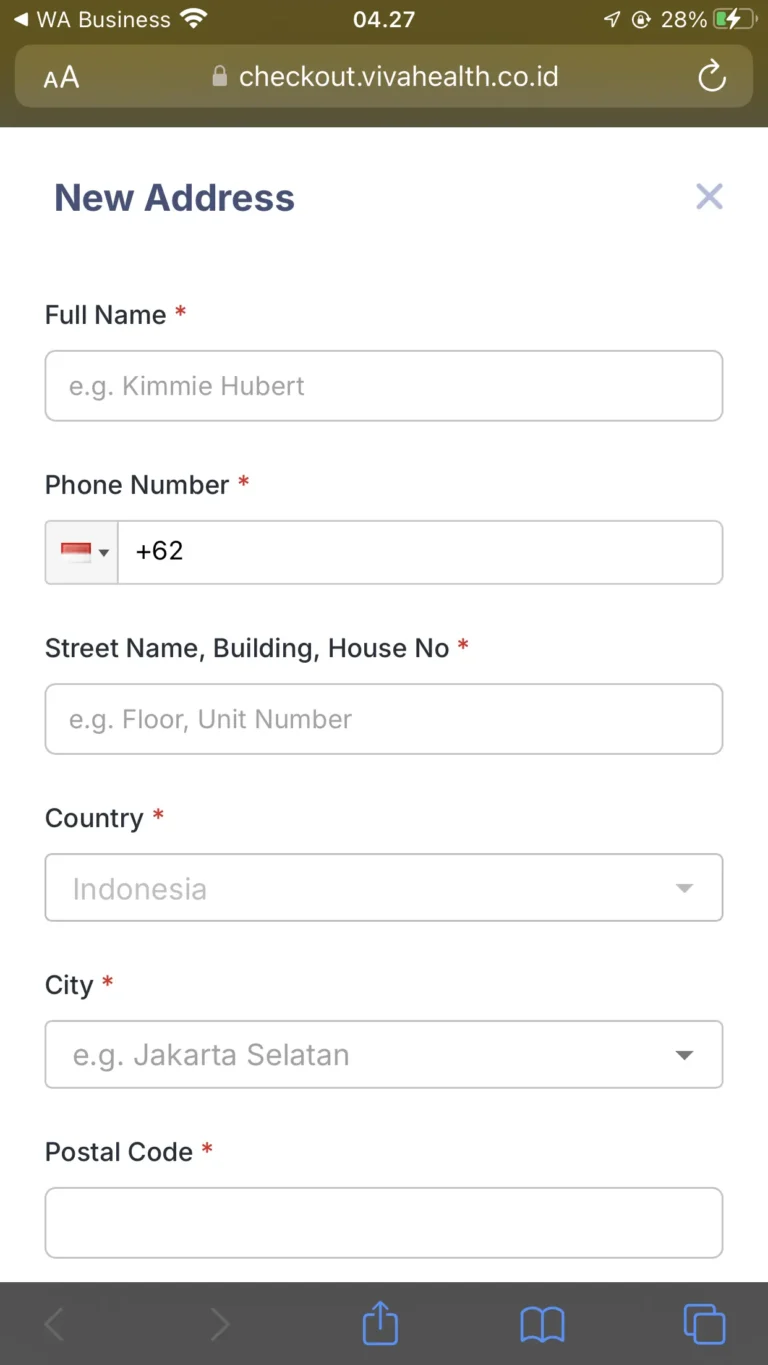Expand the City dropdown
The width and height of the screenshot is (768, 1365).
[x=384, y=1054]
